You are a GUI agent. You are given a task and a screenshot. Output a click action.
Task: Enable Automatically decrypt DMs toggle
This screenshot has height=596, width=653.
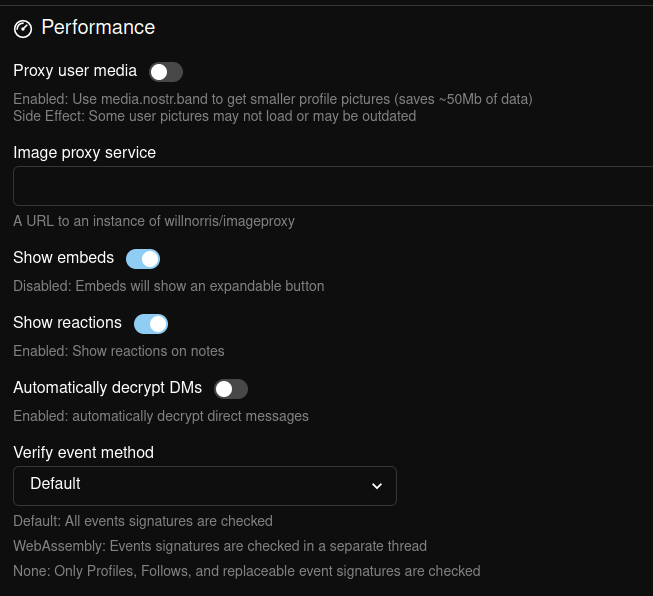[231, 389]
